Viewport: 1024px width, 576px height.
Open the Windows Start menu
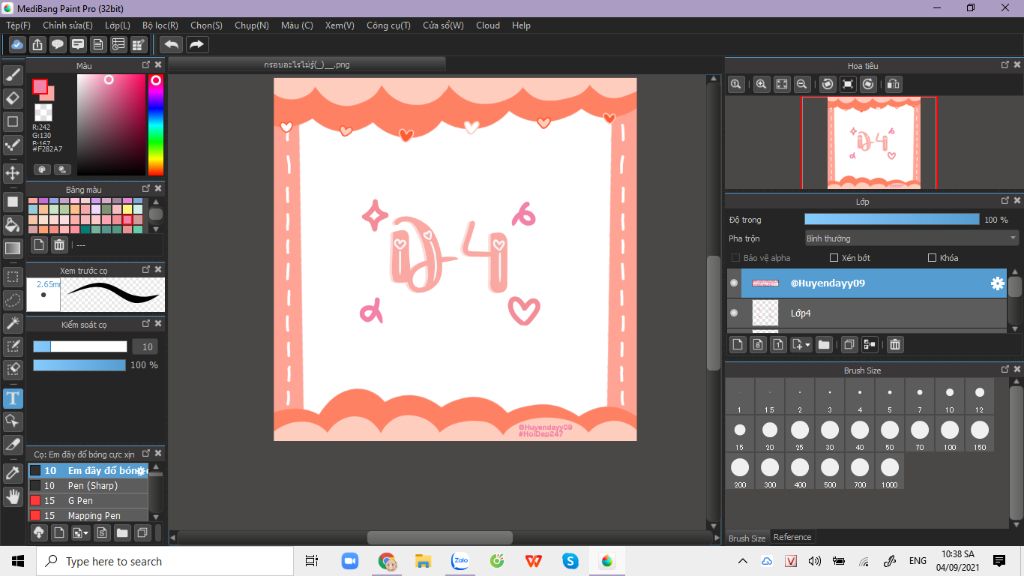[18, 561]
